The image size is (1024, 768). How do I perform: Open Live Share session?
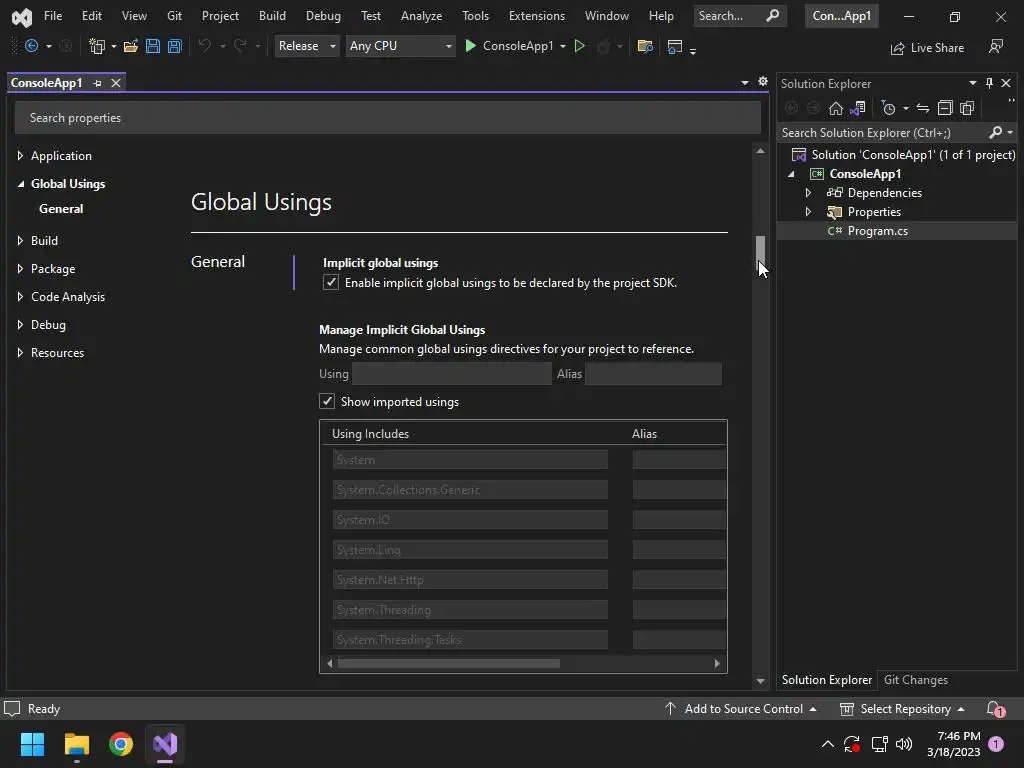927,48
